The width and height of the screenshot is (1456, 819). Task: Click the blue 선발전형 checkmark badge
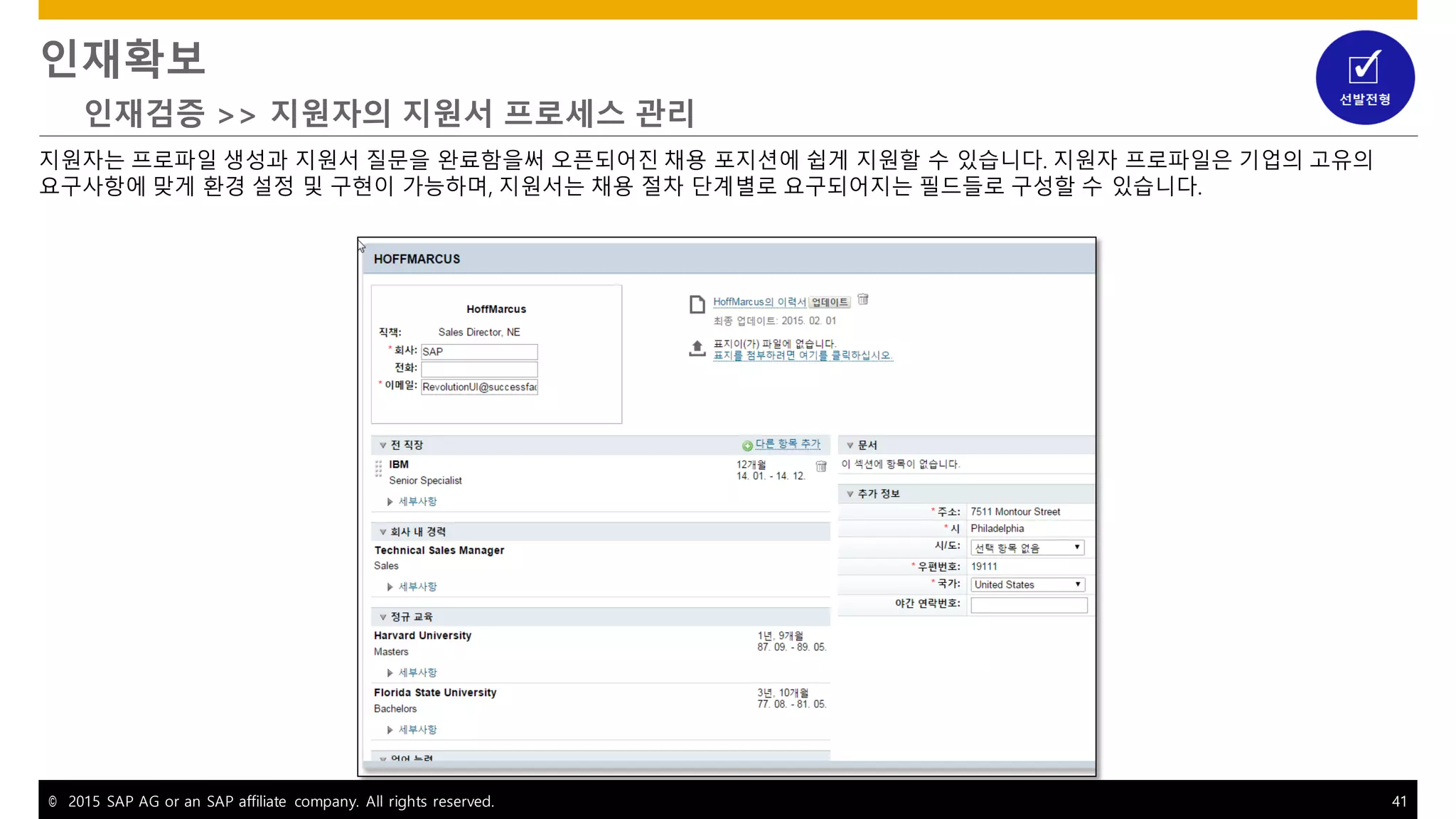(x=1364, y=77)
